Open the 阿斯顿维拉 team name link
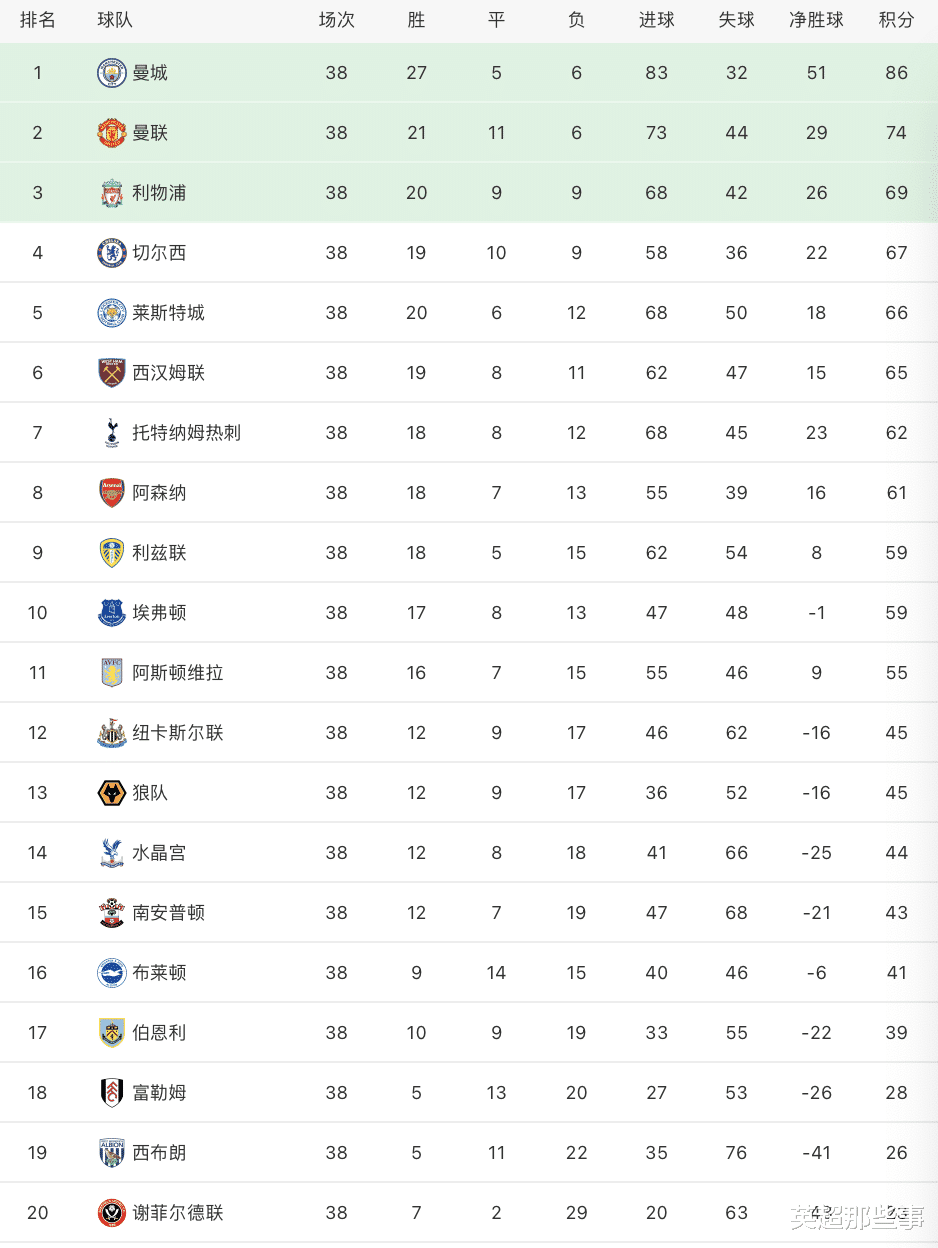The width and height of the screenshot is (938, 1248). tap(178, 673)
